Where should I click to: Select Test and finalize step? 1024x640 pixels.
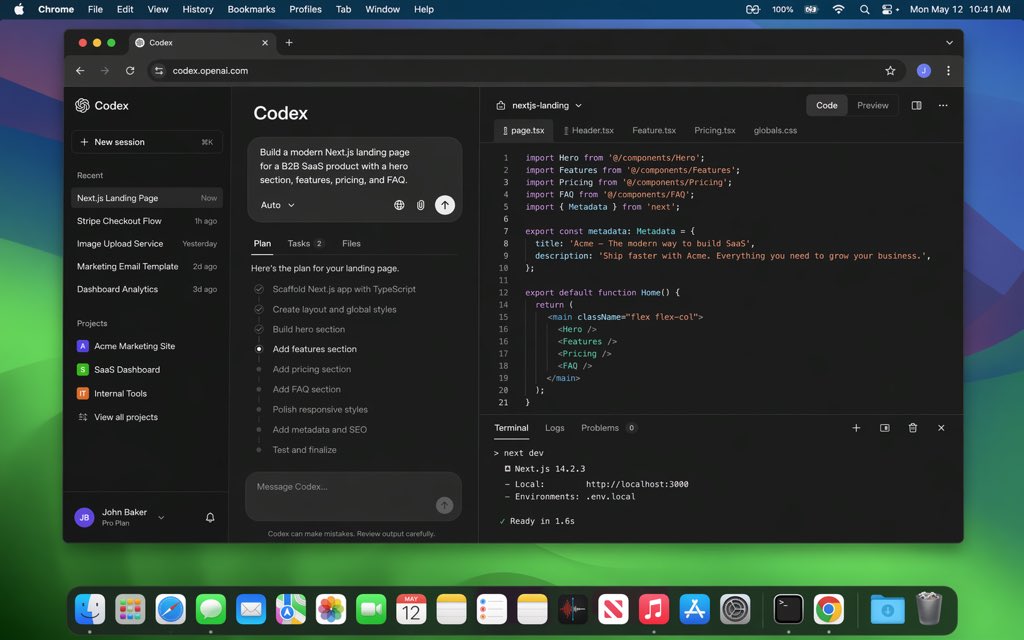(304, 450)
